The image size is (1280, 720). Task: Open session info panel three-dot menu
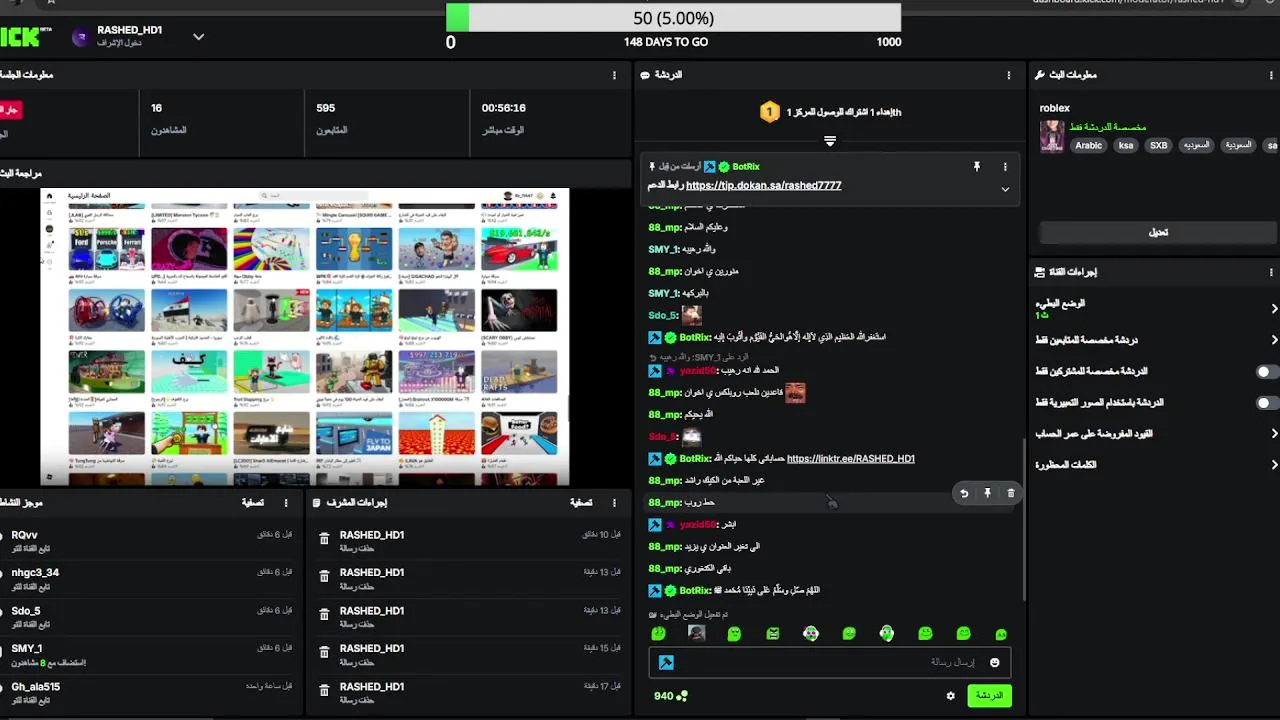point(614,75)
